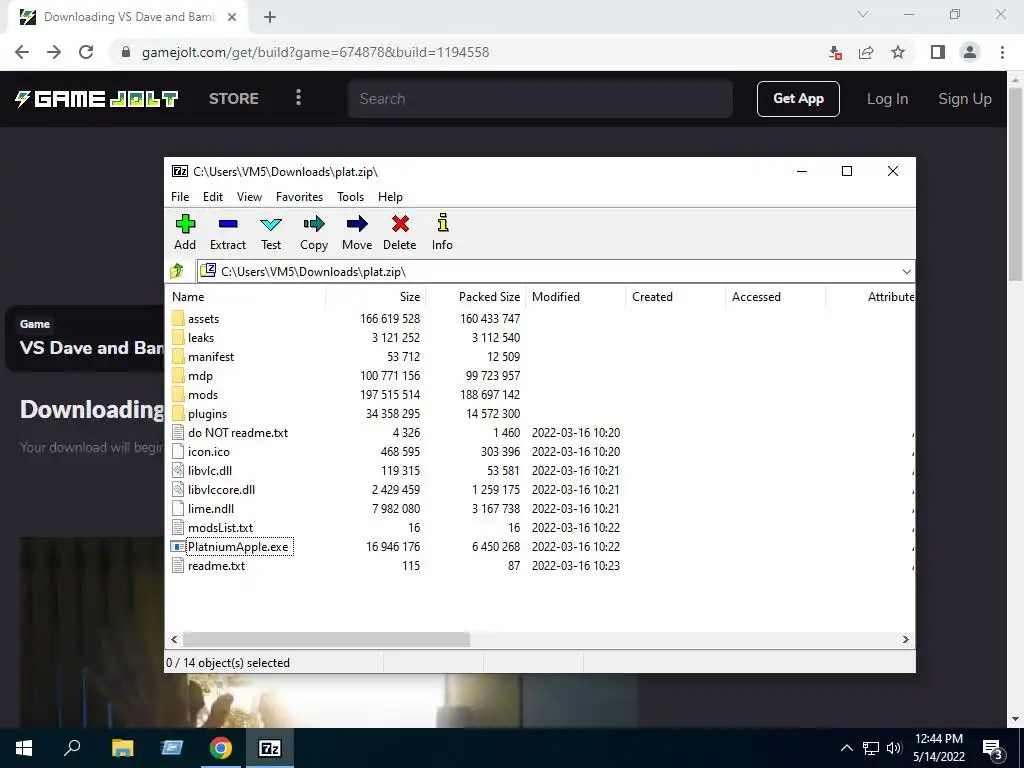Viewport: 1024px width, 768px height.
Task: Open a new Chrome tab
Action: click(270, 17)
